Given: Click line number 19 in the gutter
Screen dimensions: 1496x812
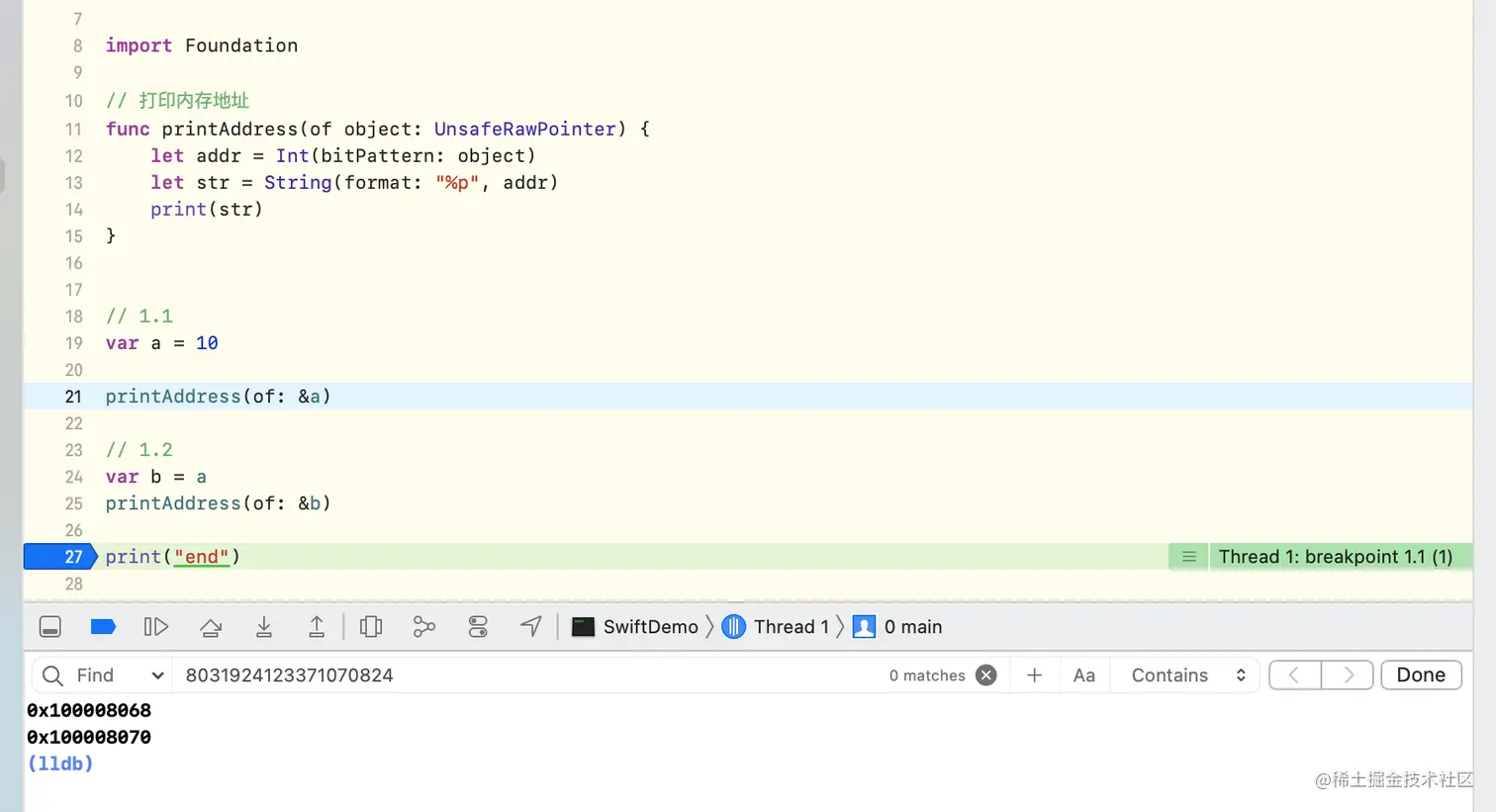Looking at the screenshot, I should click(73, 343).
